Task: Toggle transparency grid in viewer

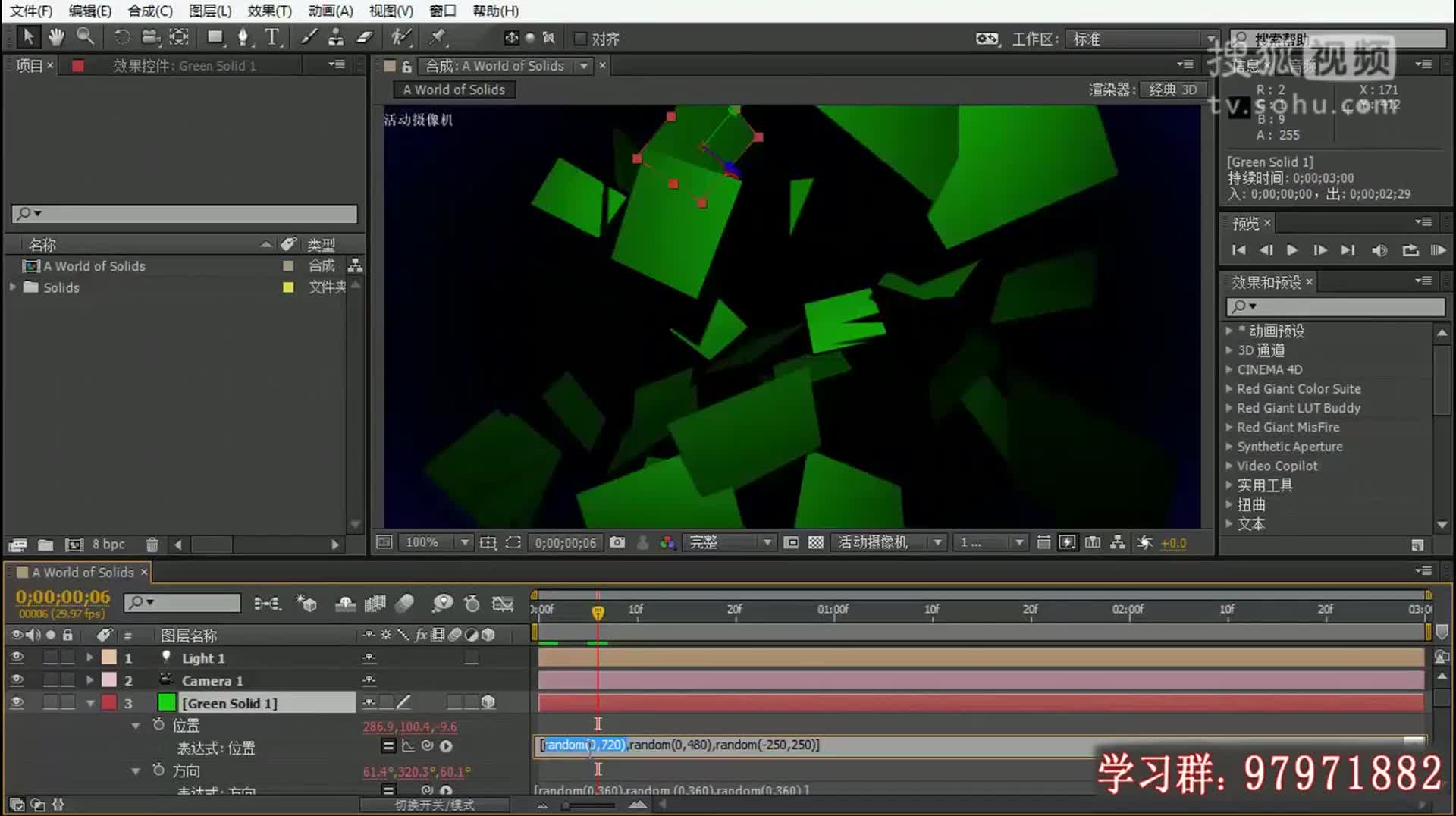Action: coord(816,542)
